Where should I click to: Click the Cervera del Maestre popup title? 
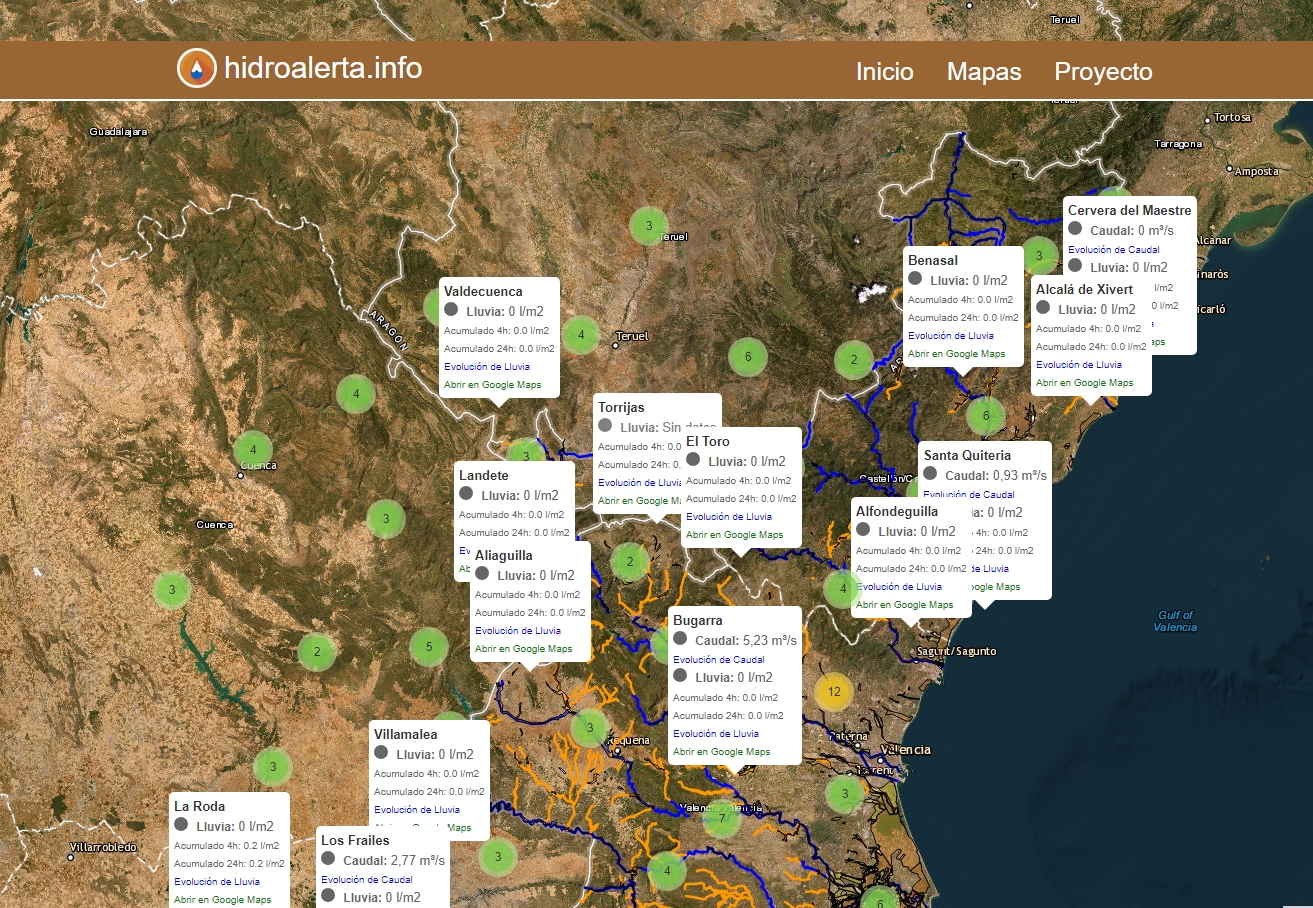click(1130, 210)
